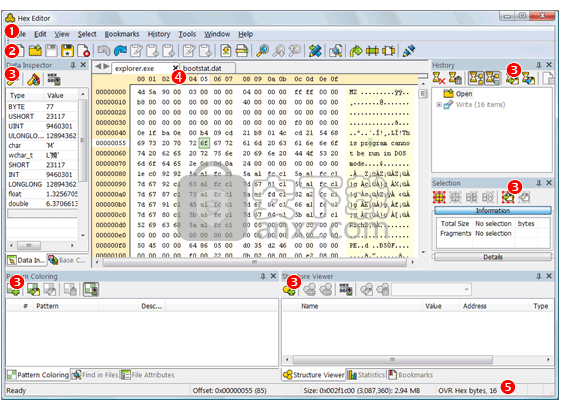Click the blue eyedropper icon
Image resolution: width=571 pixels, height=405 pixels.
[409, 51]
